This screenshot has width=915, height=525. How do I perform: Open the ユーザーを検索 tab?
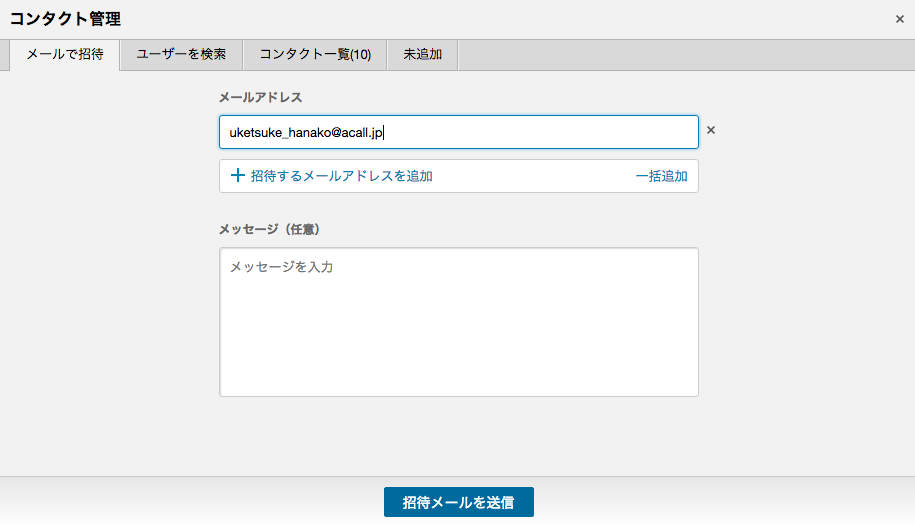tap(181, 55)
